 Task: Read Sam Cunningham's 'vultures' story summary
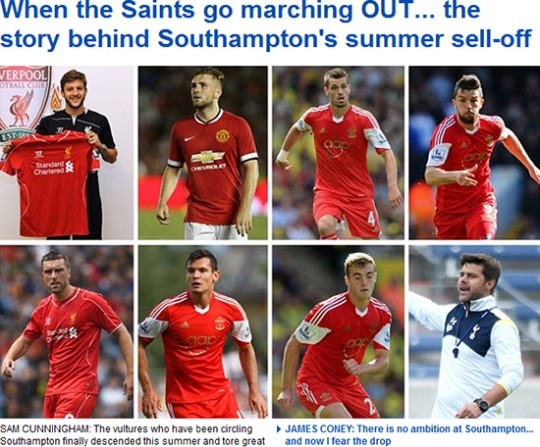(133, 435)
